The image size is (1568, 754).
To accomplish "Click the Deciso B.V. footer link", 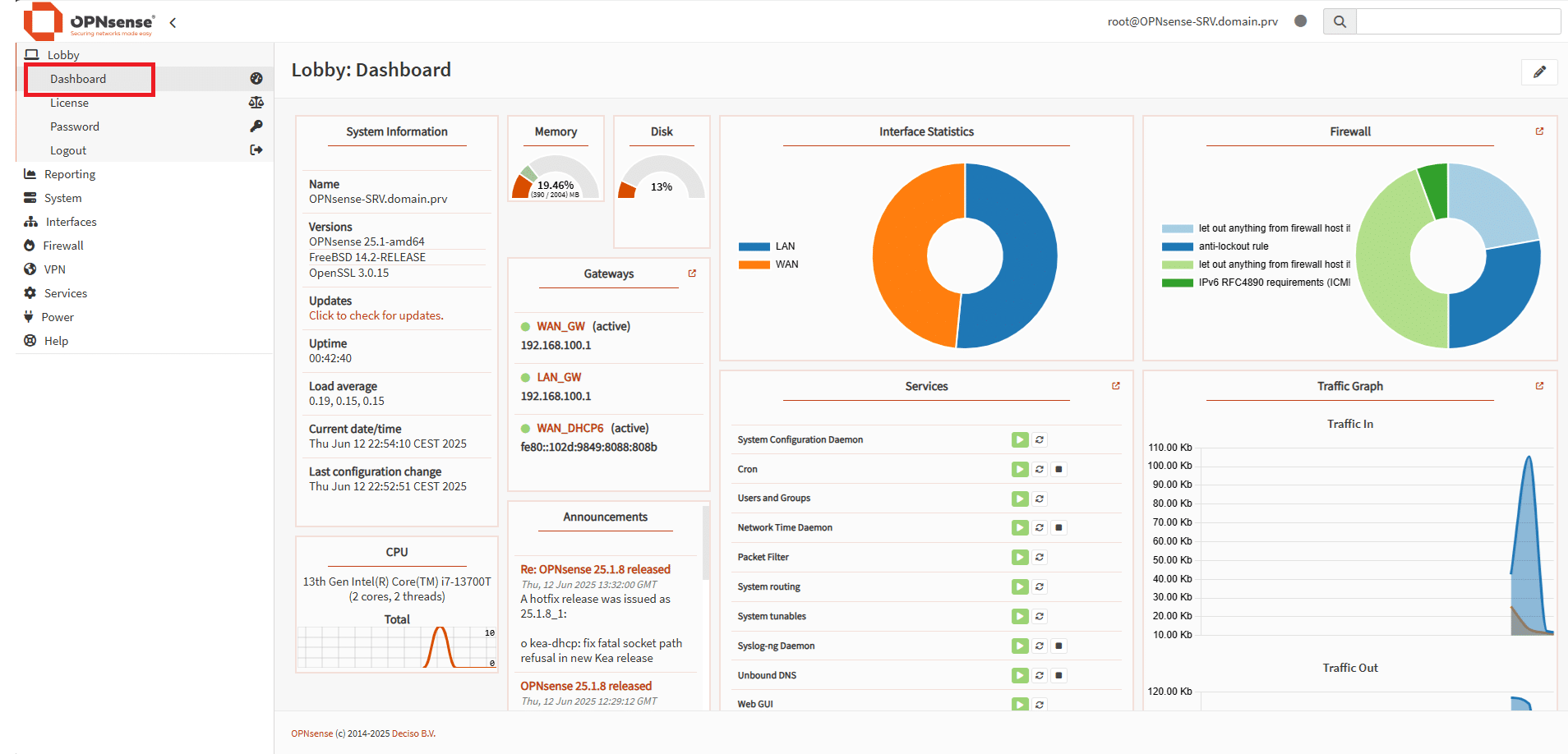I will [x=413, y=733].
